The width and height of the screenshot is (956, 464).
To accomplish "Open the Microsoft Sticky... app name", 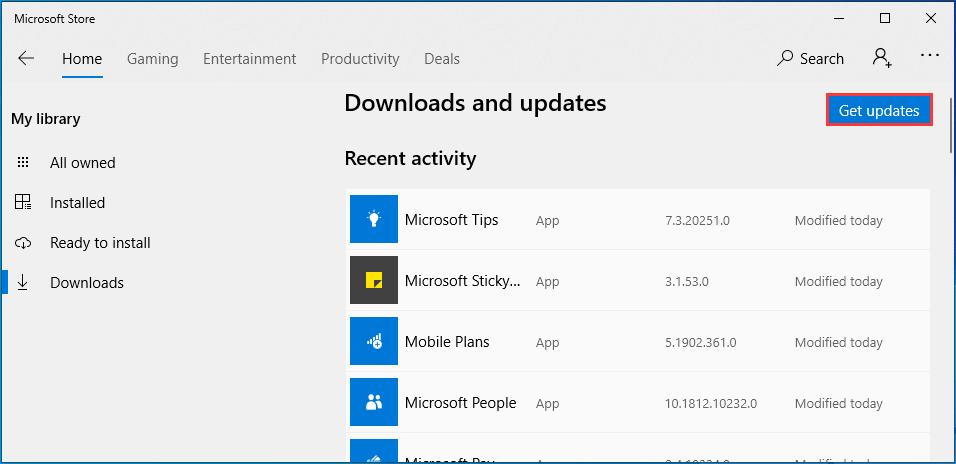I will (x=463, y=280).
